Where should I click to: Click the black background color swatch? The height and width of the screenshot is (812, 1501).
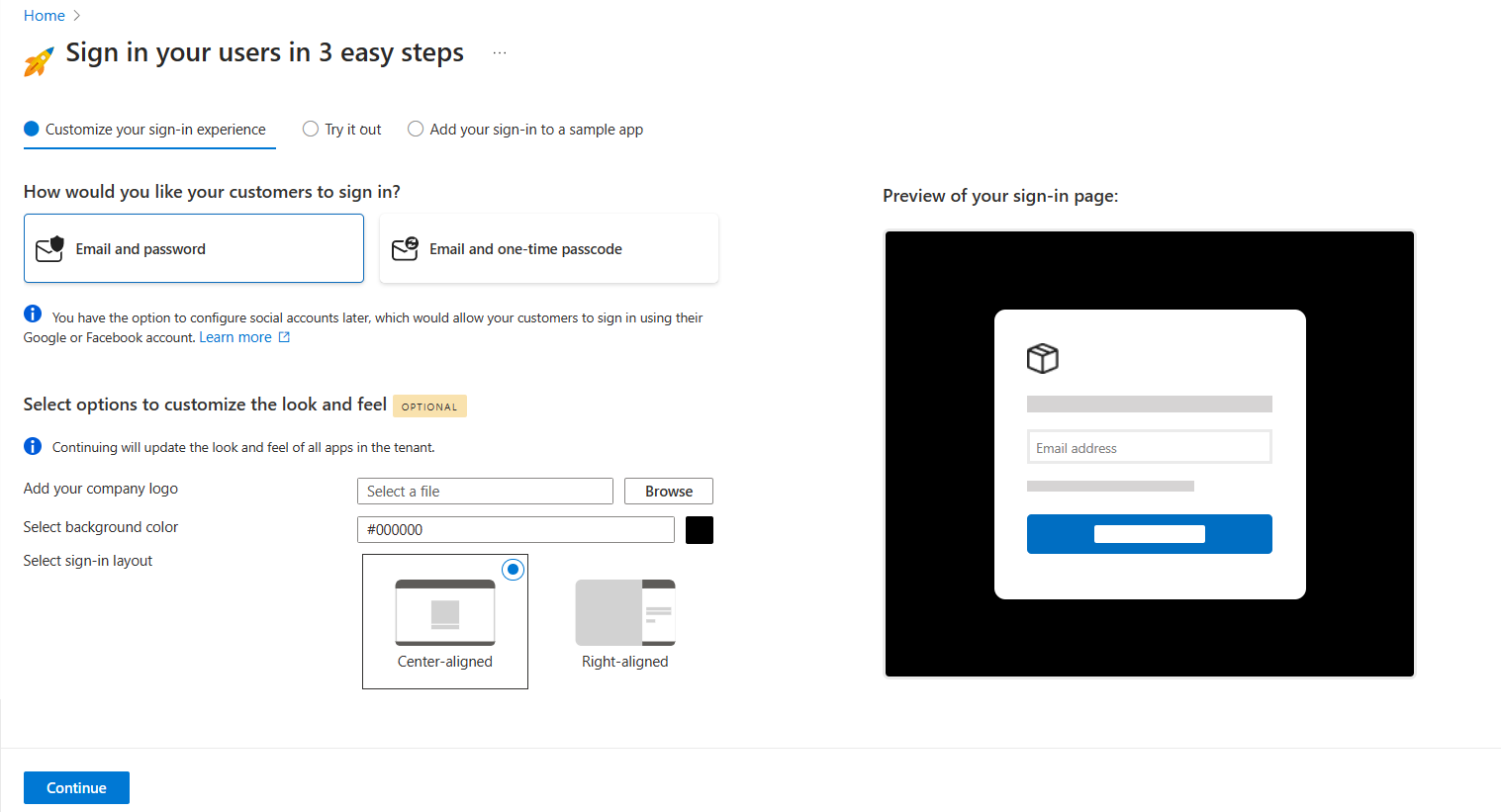click(699, 529)
